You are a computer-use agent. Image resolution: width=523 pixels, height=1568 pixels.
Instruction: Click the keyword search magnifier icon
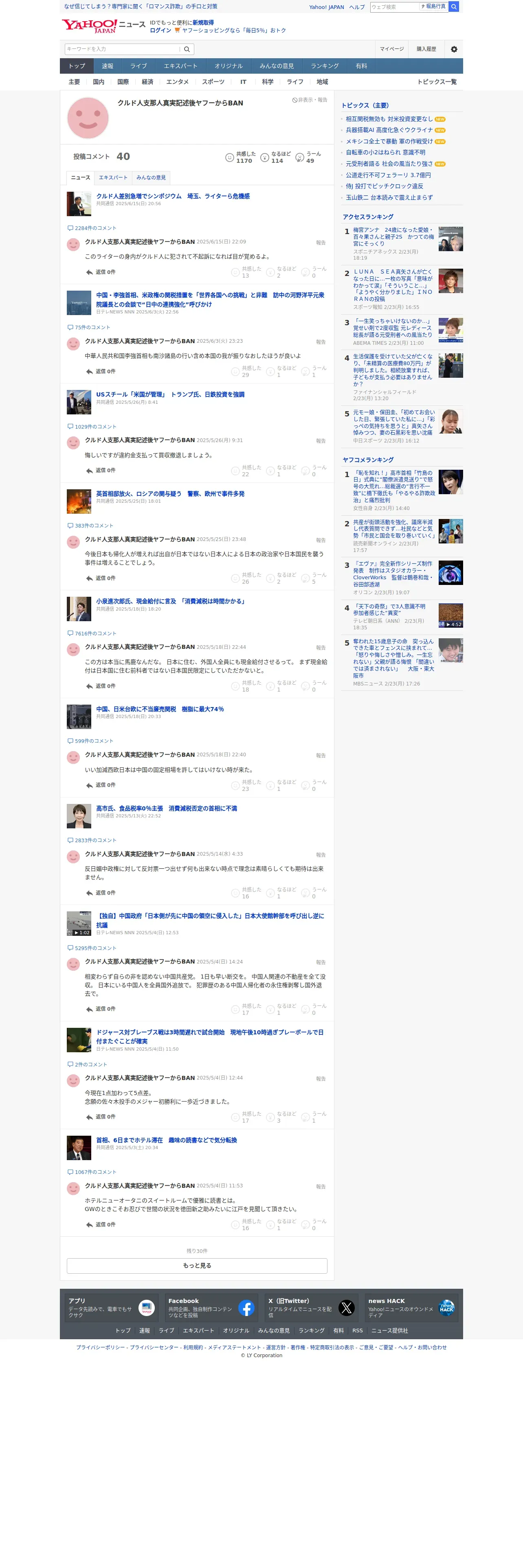tap(187, 49)
